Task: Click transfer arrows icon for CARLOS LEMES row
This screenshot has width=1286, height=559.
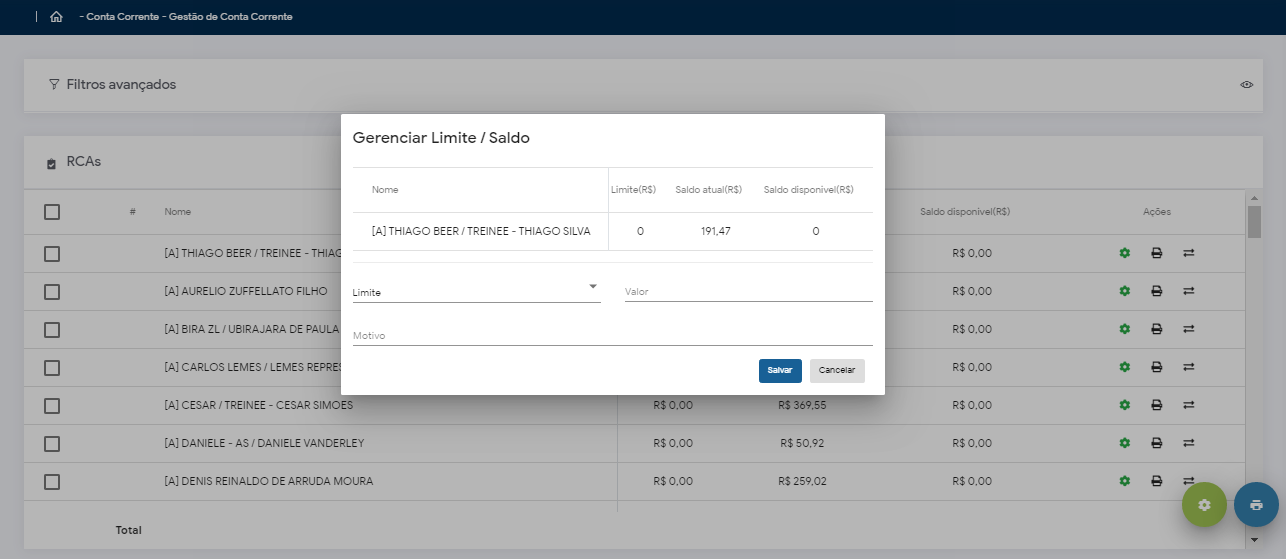Action: point(1189,367)
